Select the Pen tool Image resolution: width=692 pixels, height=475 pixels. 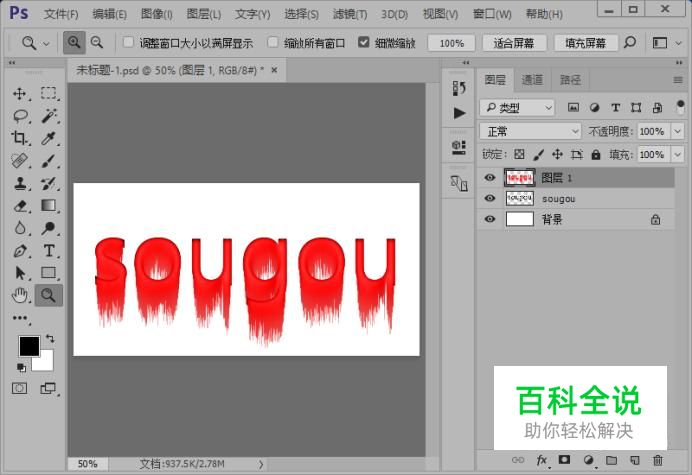tap(20, 251)
